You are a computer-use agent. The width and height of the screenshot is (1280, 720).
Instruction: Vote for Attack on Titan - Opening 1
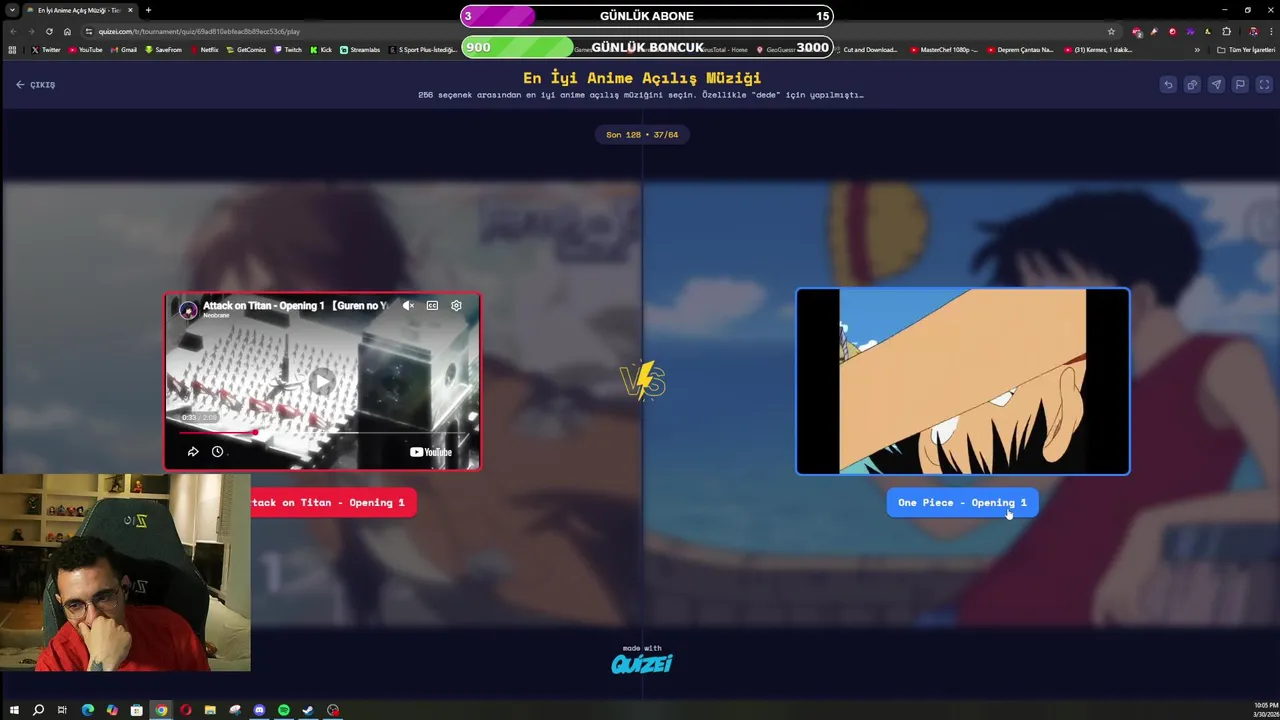pyautogui.click(x=333, y=503)
